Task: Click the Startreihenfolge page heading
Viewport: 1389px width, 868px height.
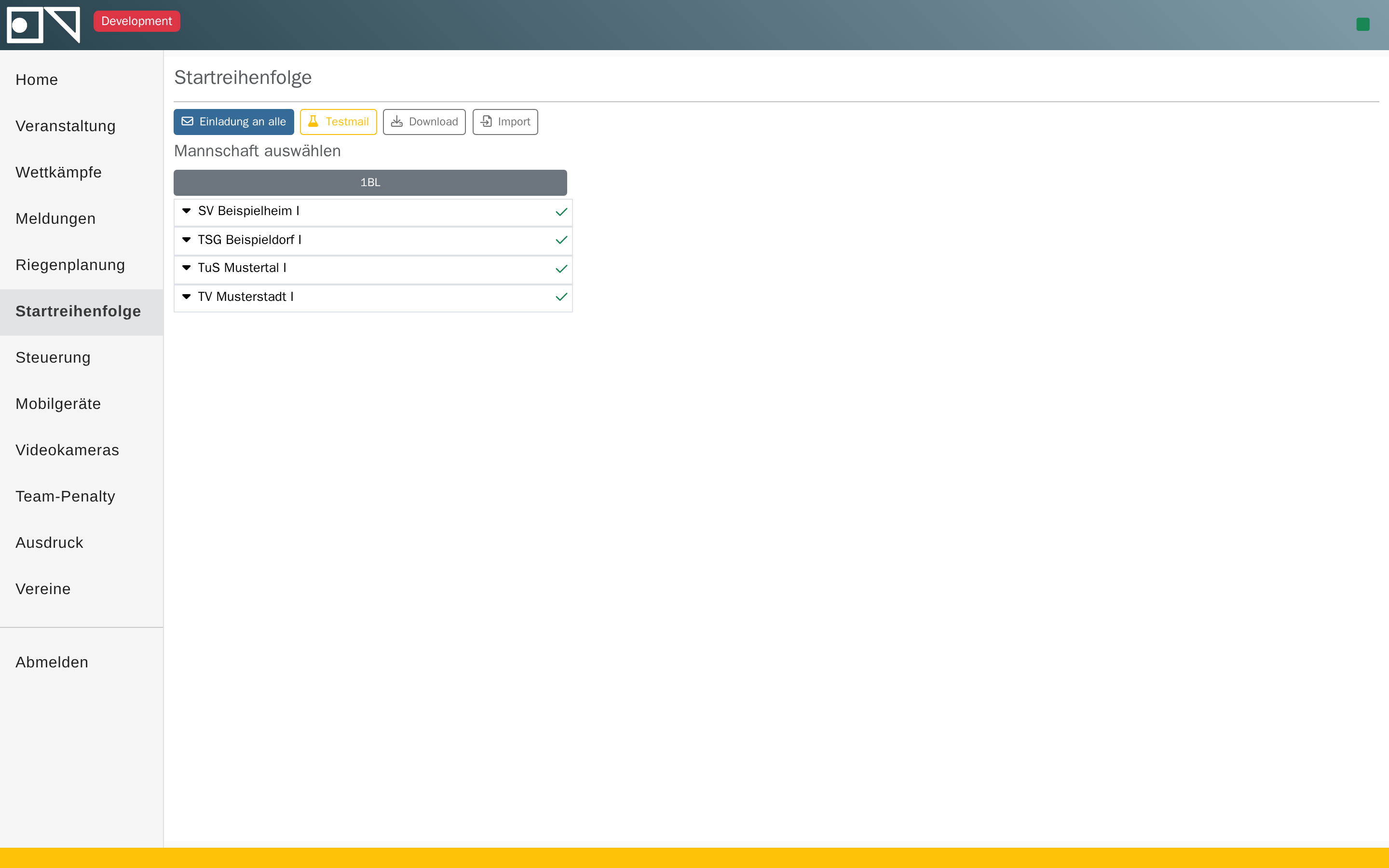Action: 243,78
